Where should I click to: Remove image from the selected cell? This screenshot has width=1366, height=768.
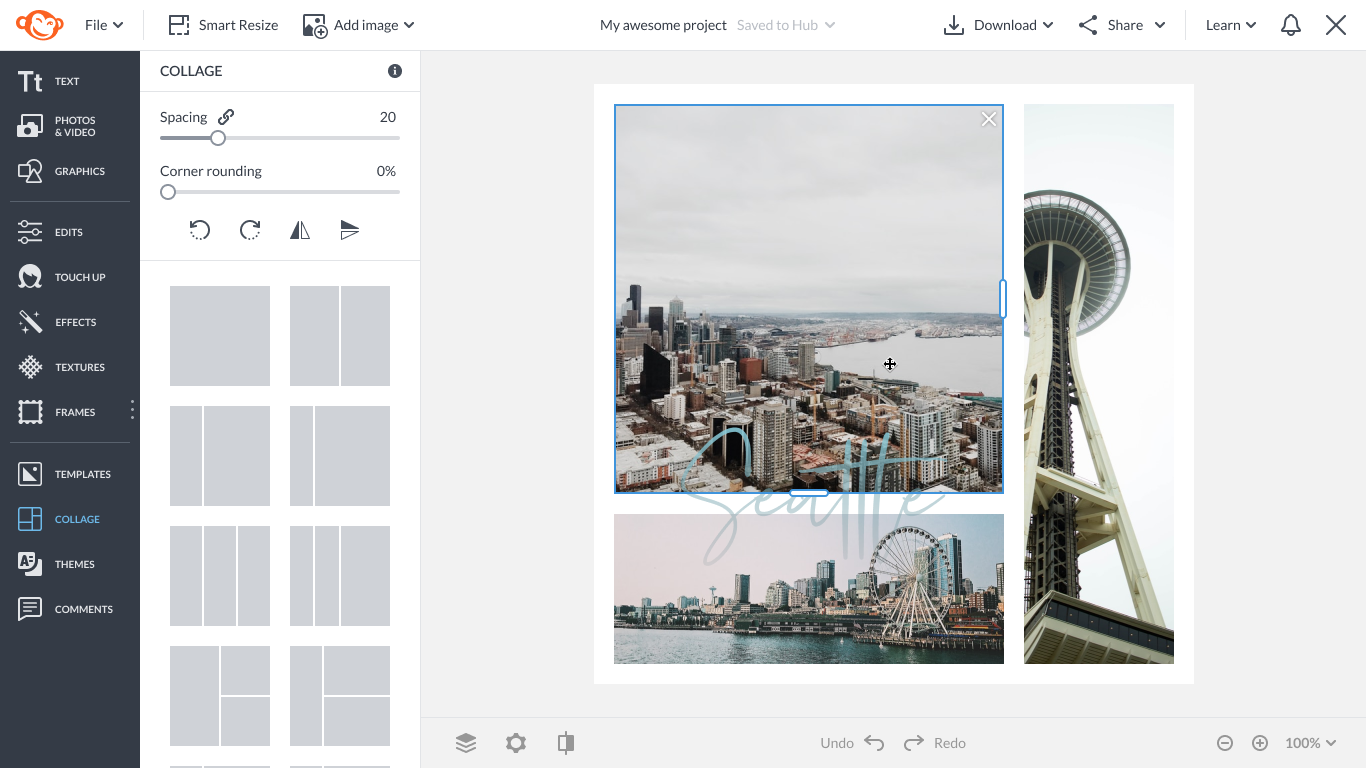tap(989, 119)
